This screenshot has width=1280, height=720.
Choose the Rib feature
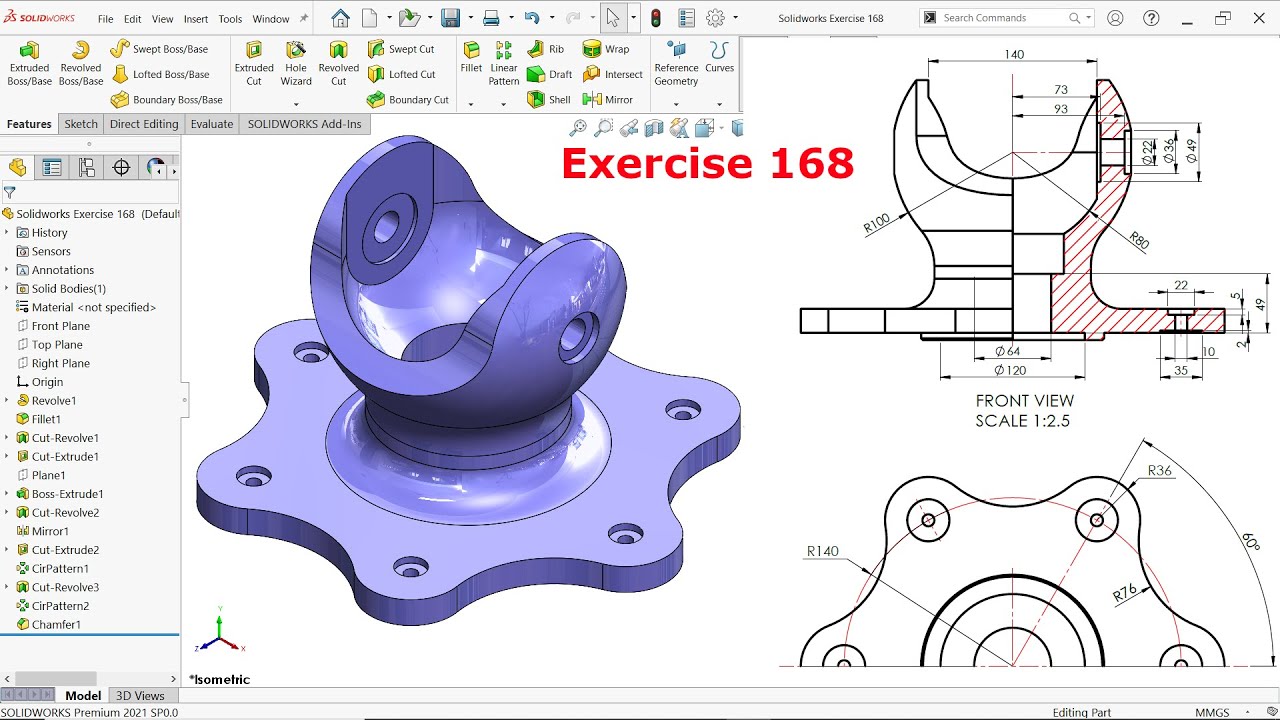(545, 49)
